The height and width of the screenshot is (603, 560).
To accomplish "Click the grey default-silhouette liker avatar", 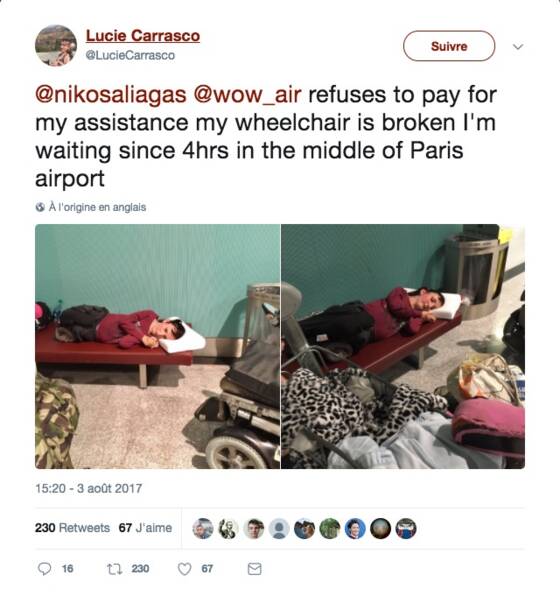I will 279,528.
